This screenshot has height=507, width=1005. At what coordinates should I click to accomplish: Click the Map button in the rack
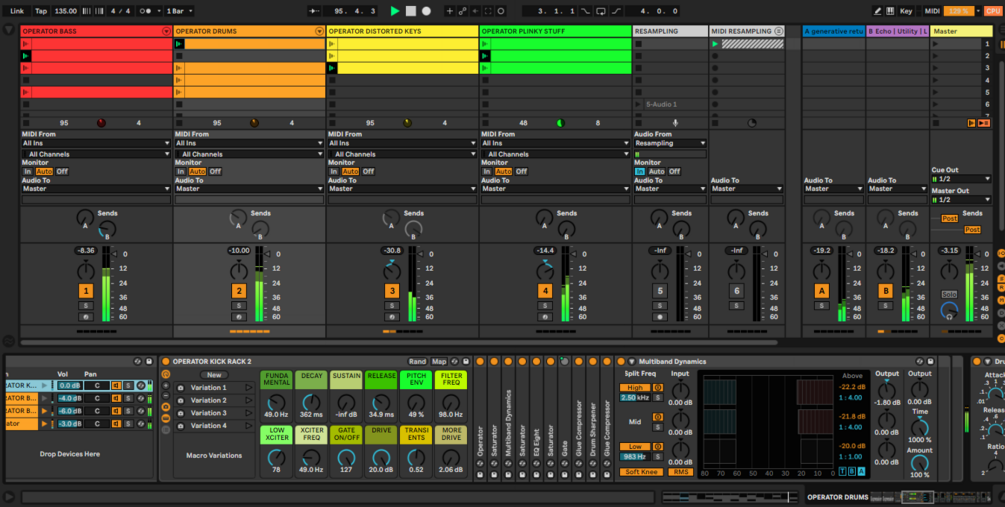439,362
